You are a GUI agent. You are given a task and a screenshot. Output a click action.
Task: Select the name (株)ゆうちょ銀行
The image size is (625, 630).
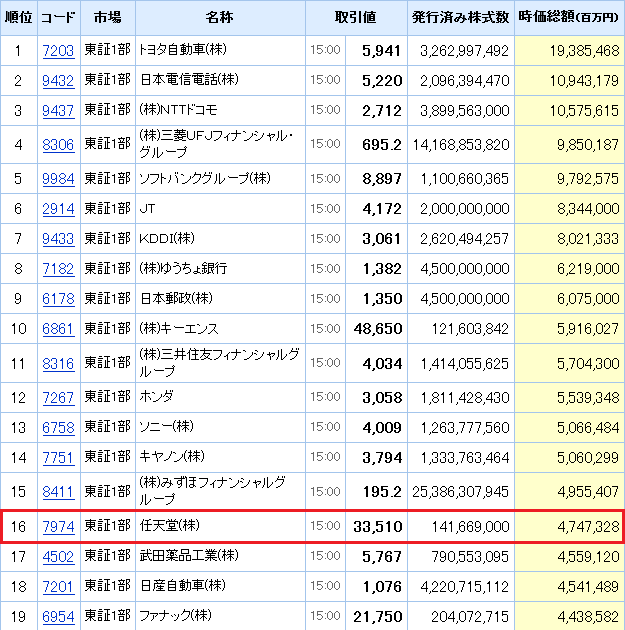tap(183, 268)
